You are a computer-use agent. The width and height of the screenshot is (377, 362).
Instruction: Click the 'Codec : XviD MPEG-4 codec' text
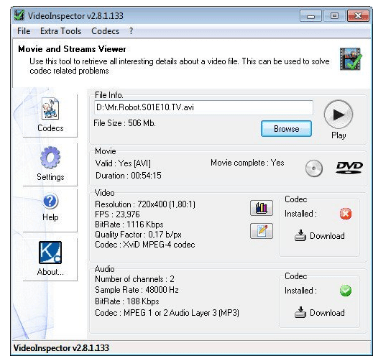(x=145, y=244)
